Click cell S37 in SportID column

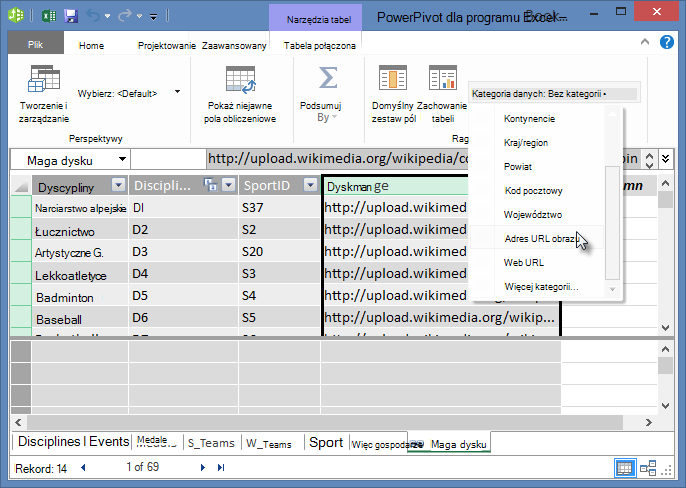(280, 207)
